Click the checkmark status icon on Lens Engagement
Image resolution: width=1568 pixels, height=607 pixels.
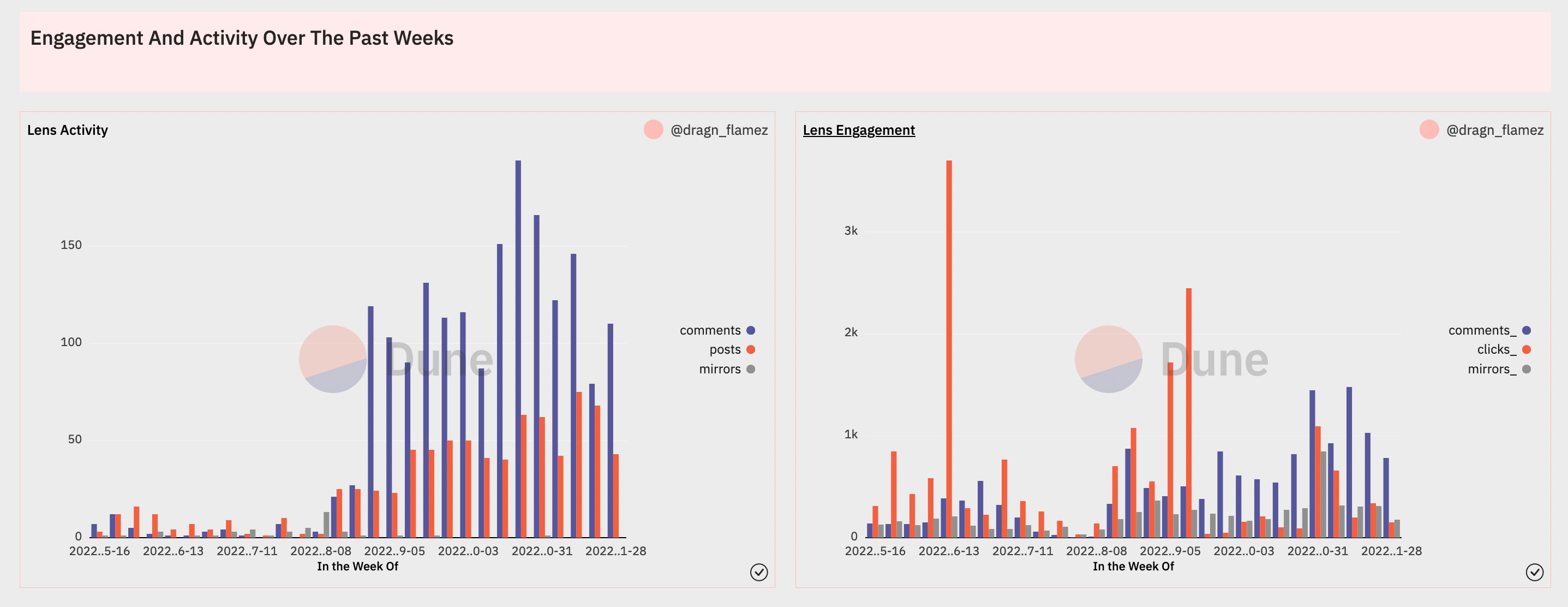[x=1534, y=572]
